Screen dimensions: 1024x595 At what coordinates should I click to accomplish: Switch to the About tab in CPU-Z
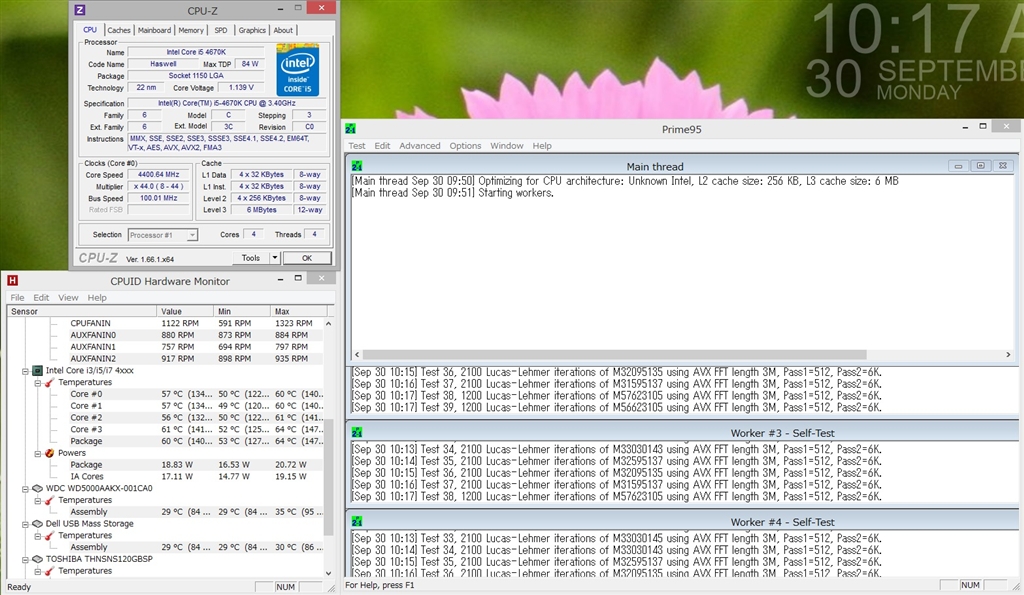click(x=283, y=30)
